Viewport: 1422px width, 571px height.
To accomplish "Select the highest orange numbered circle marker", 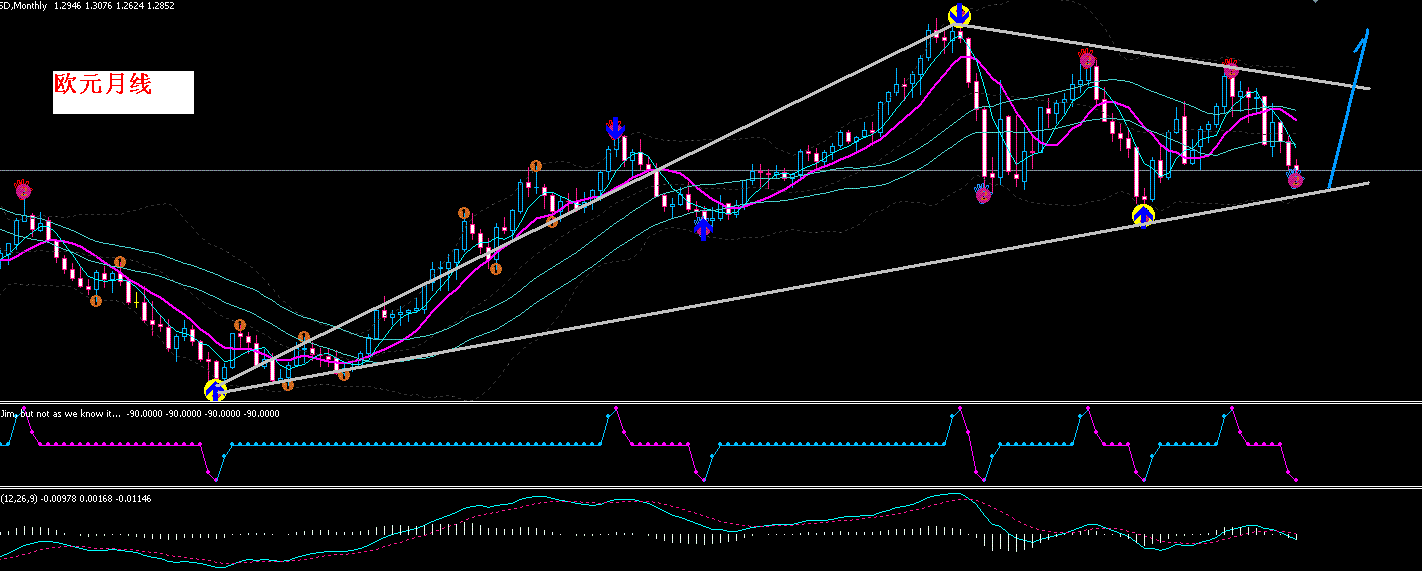I will [x=535, y=166].
